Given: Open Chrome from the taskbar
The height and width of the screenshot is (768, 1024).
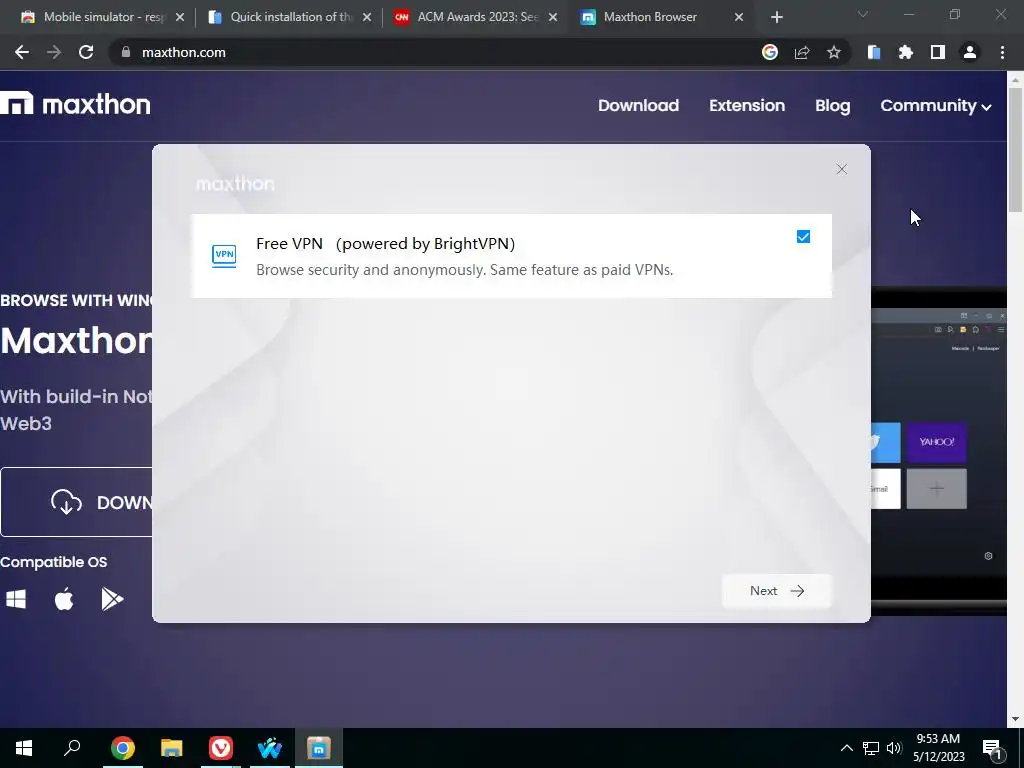Looking at the screenshot, I should tap(123, 748).
